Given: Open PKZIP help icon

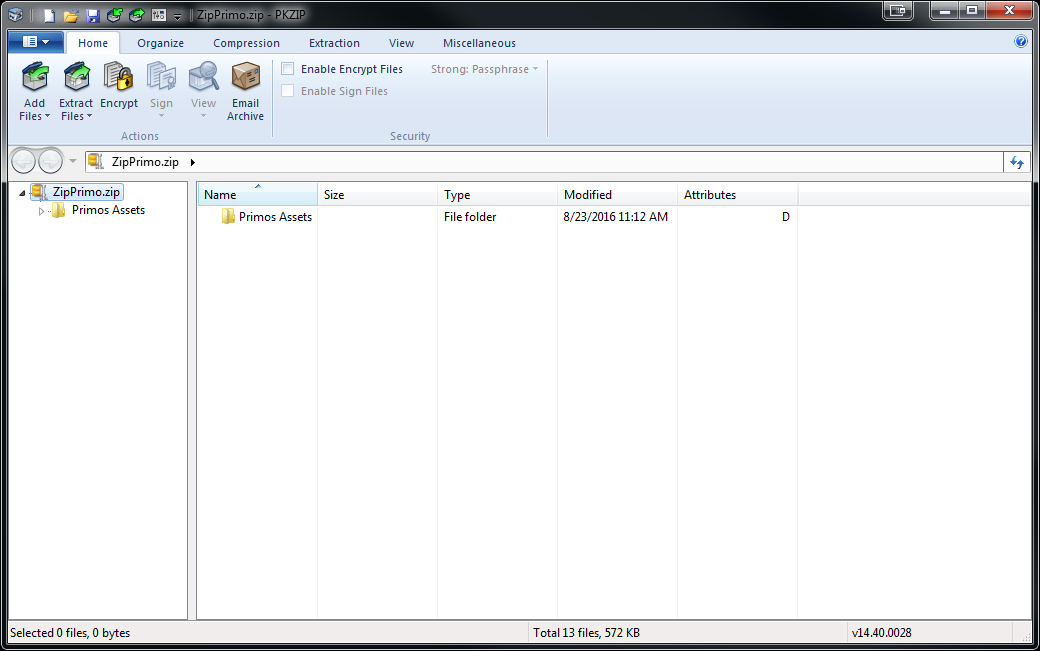Looking at the screenshot, I should click(x=1021, y=42).
